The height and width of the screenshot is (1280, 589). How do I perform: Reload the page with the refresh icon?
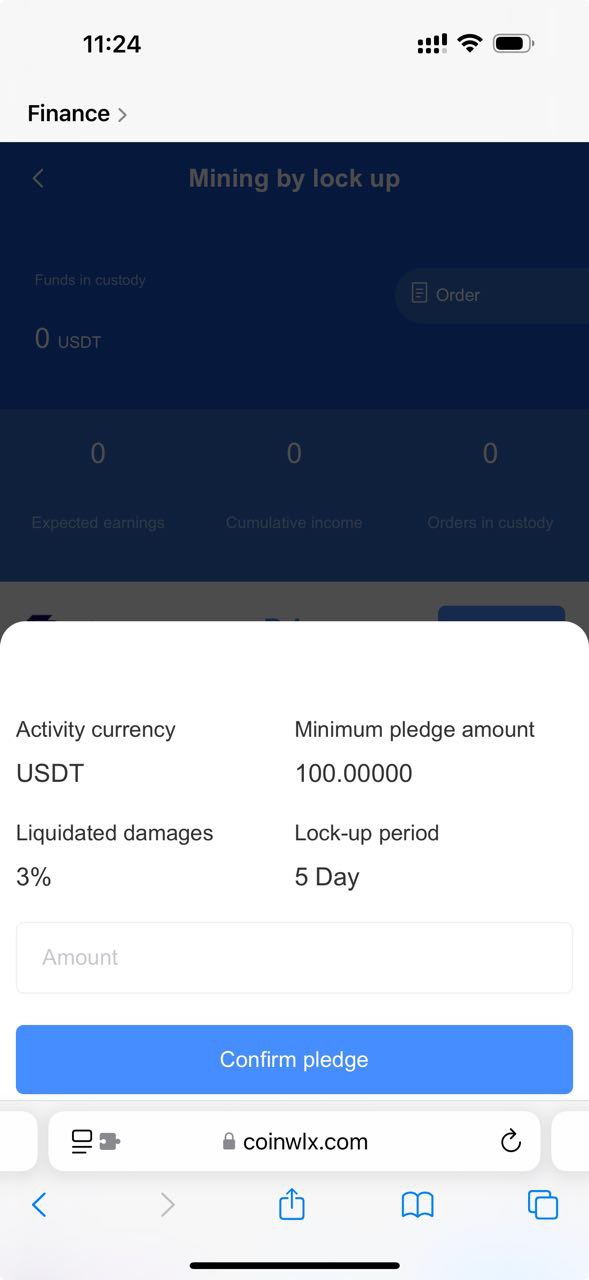click(x=511, y=1141)
